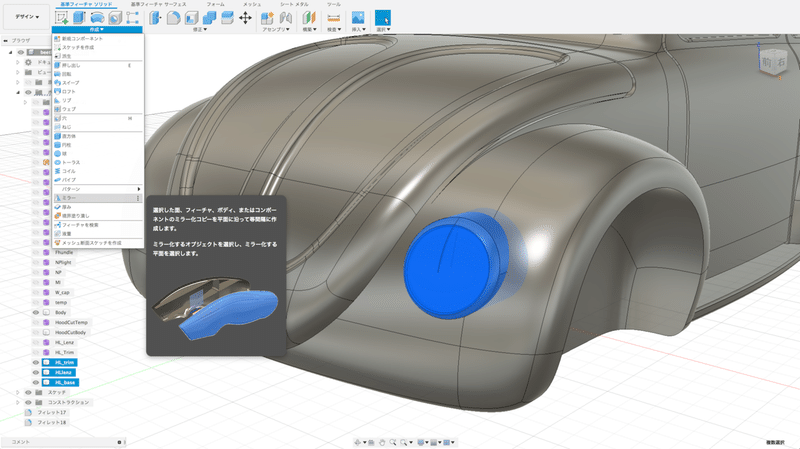This screenshot has height=449, width=800.
Task: Open the 修正 dropdown menu
Action: [x=200, y=30]
